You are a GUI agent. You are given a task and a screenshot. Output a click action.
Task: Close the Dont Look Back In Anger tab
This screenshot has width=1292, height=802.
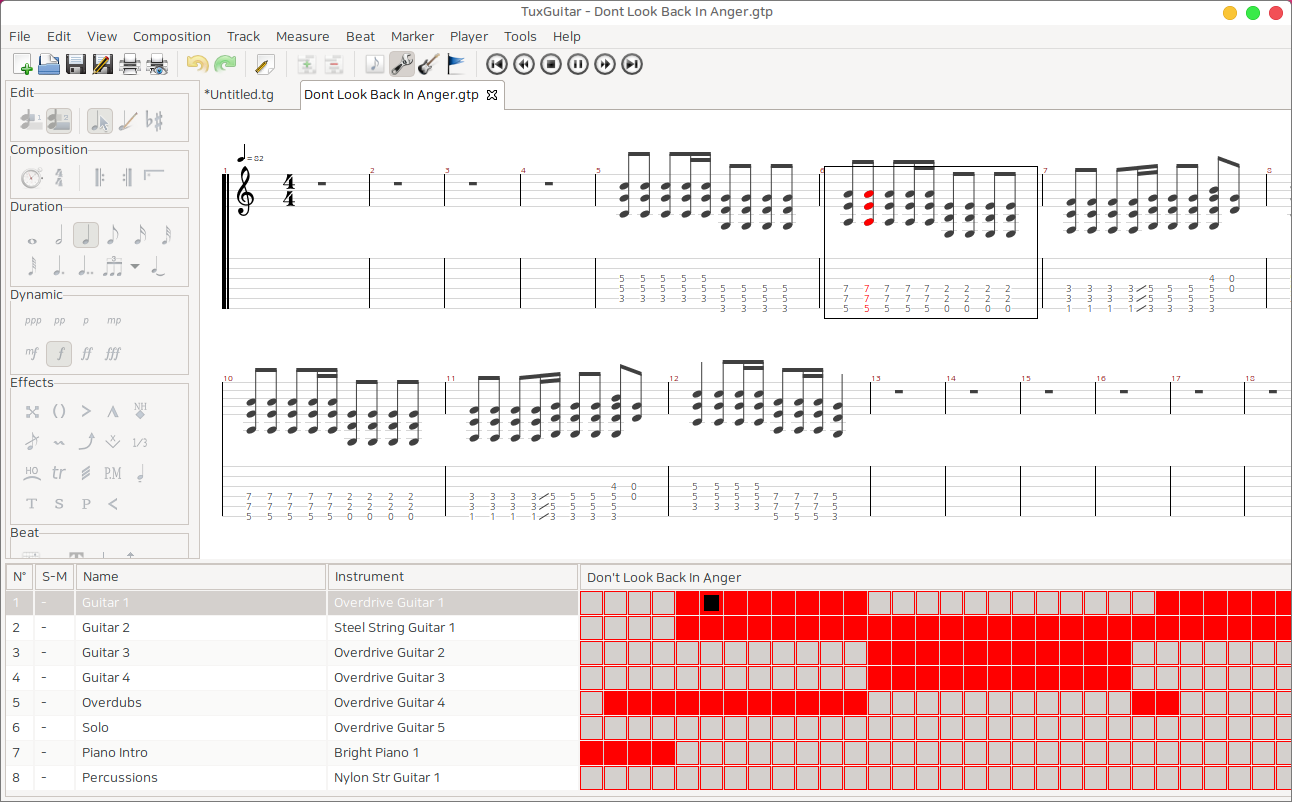[491, 95]
